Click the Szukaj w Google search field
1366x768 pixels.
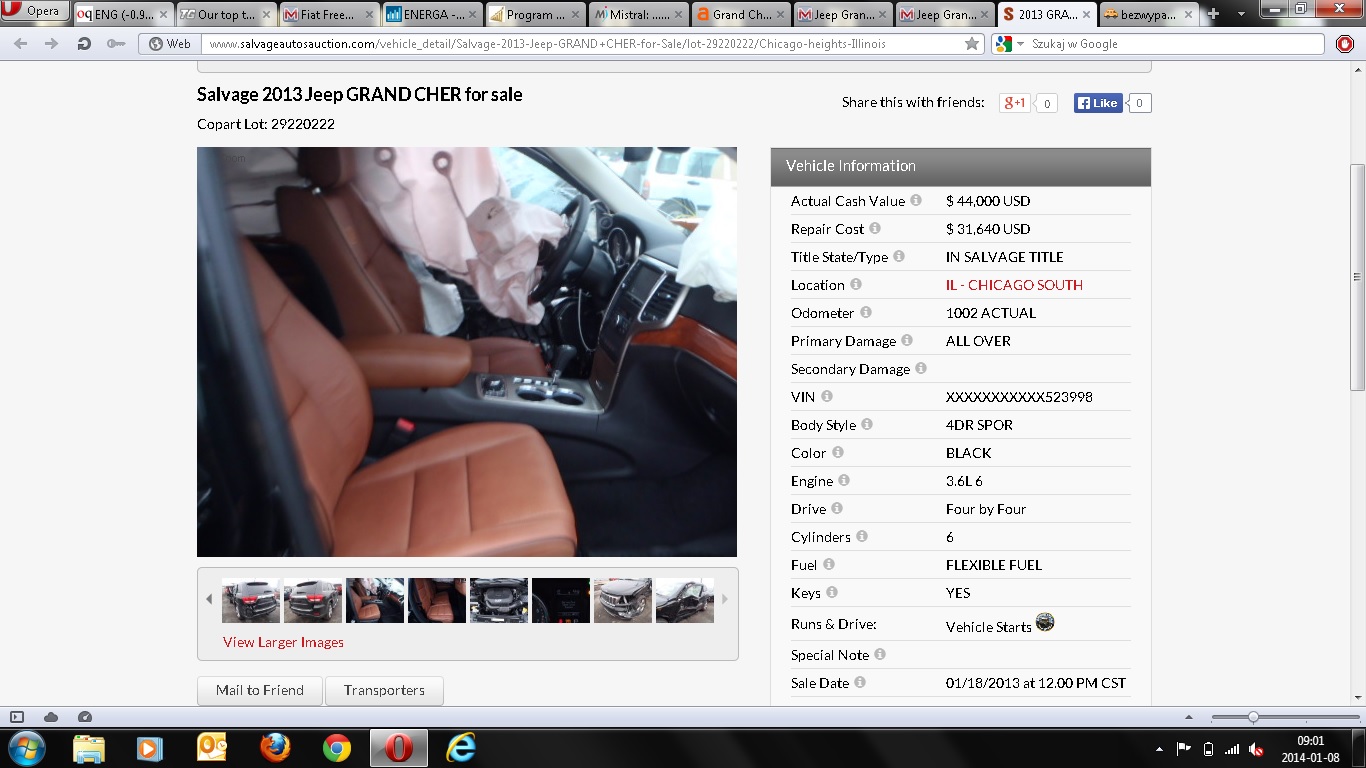1175,44
